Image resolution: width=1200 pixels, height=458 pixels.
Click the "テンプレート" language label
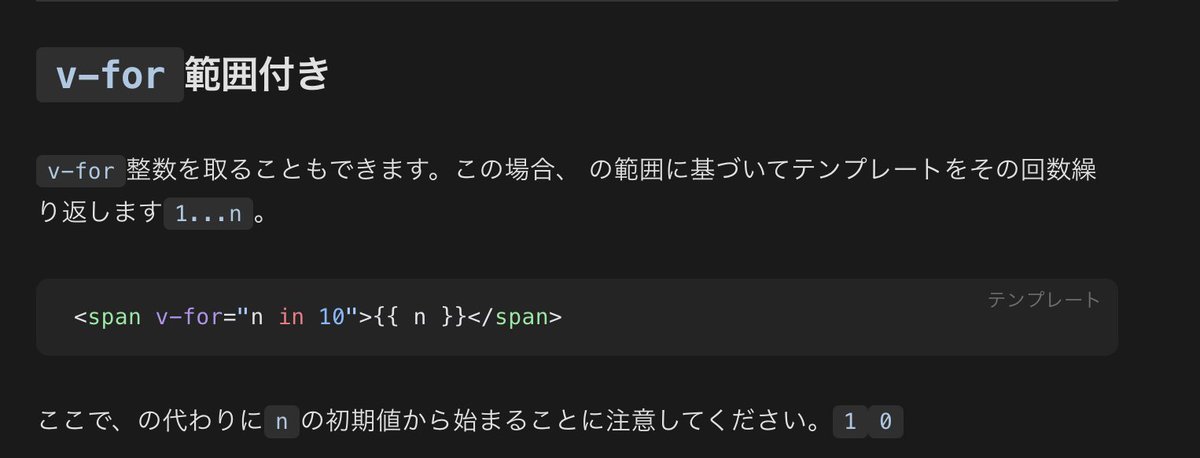(x=1043, y=300)
